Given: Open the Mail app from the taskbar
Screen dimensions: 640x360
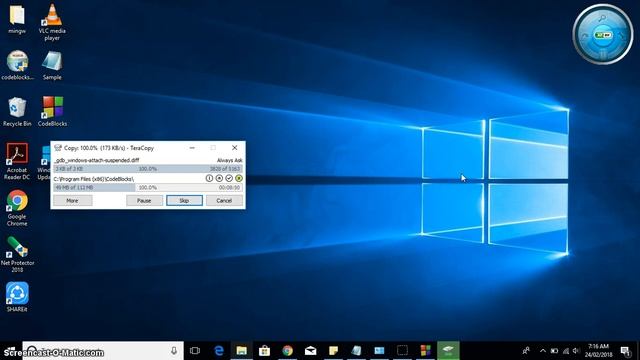Looking at the screenshot, I should [x=311, y=351].
